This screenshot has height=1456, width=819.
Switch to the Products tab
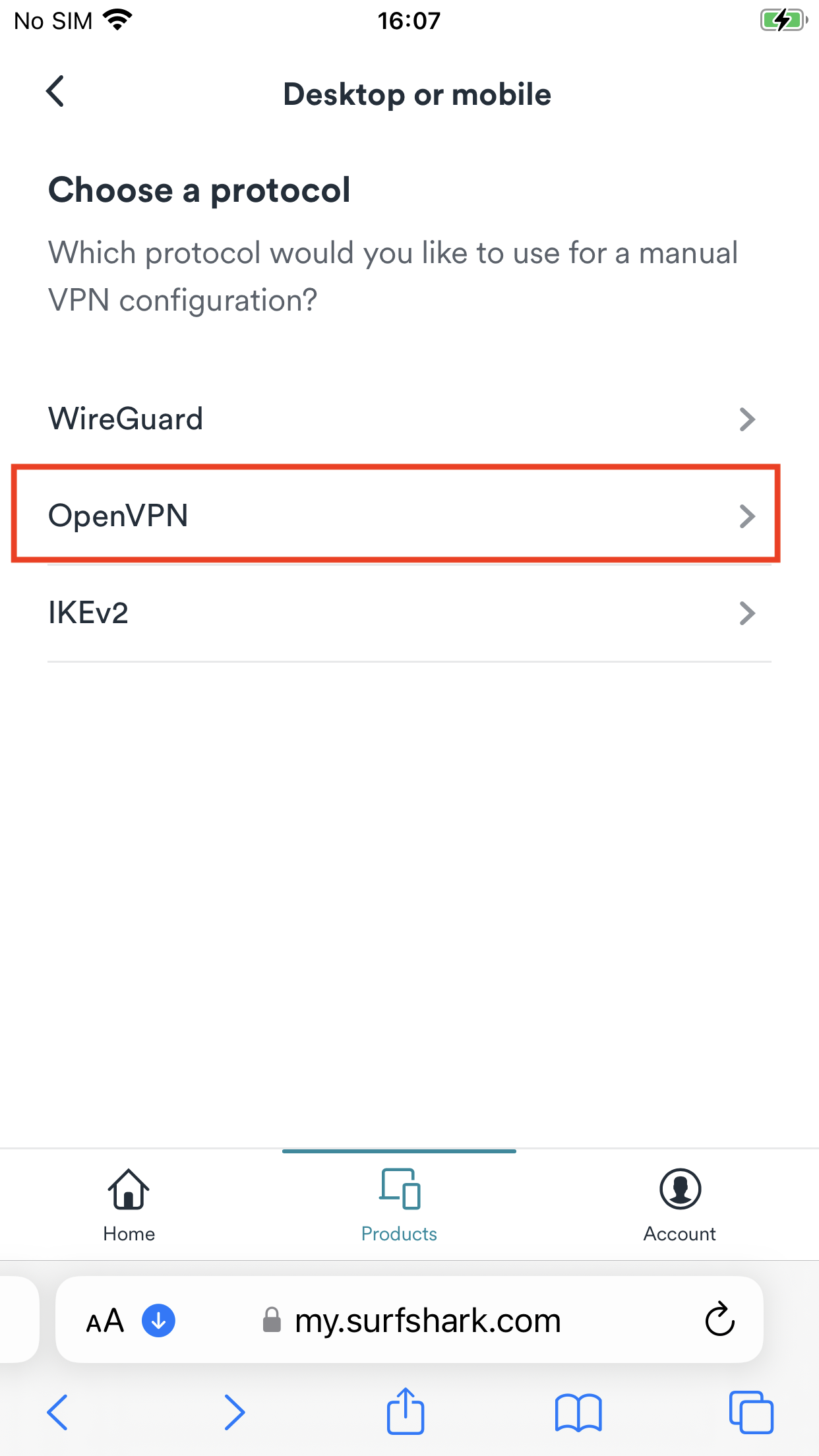tap(399, 1204)
